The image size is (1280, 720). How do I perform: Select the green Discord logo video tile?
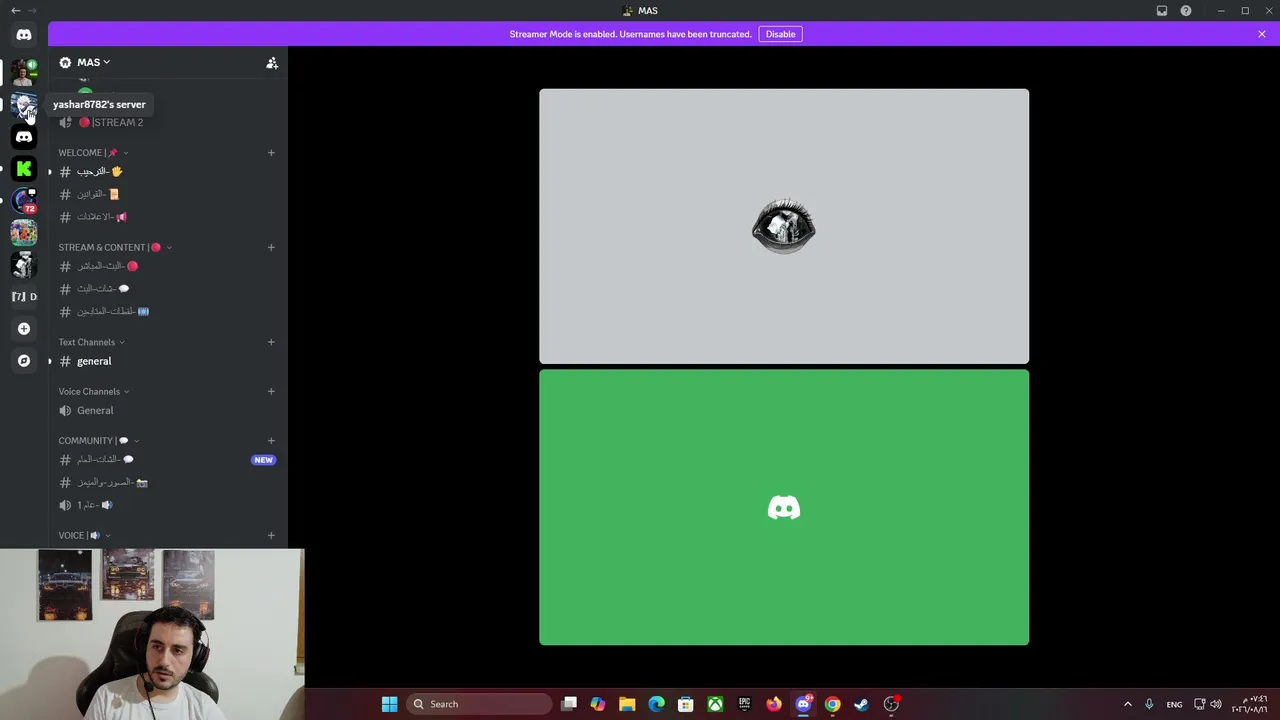[x=784, y=508]
